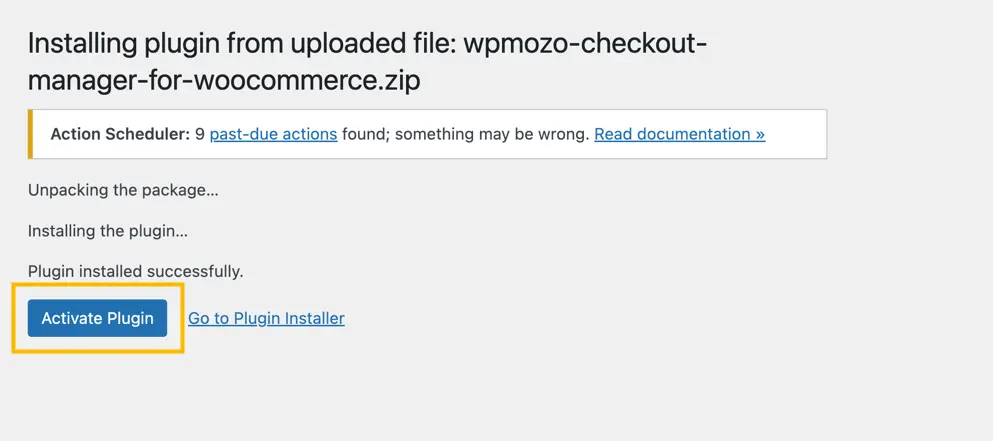993x441 pixels.
Task: Click the "Unpacking the package…" status line
Action: click(x=123, y=189)
